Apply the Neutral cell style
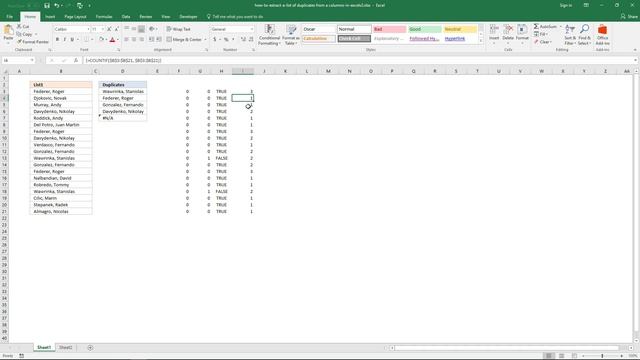The height and width of the screenshot is (360, 640). coord(460,29)
